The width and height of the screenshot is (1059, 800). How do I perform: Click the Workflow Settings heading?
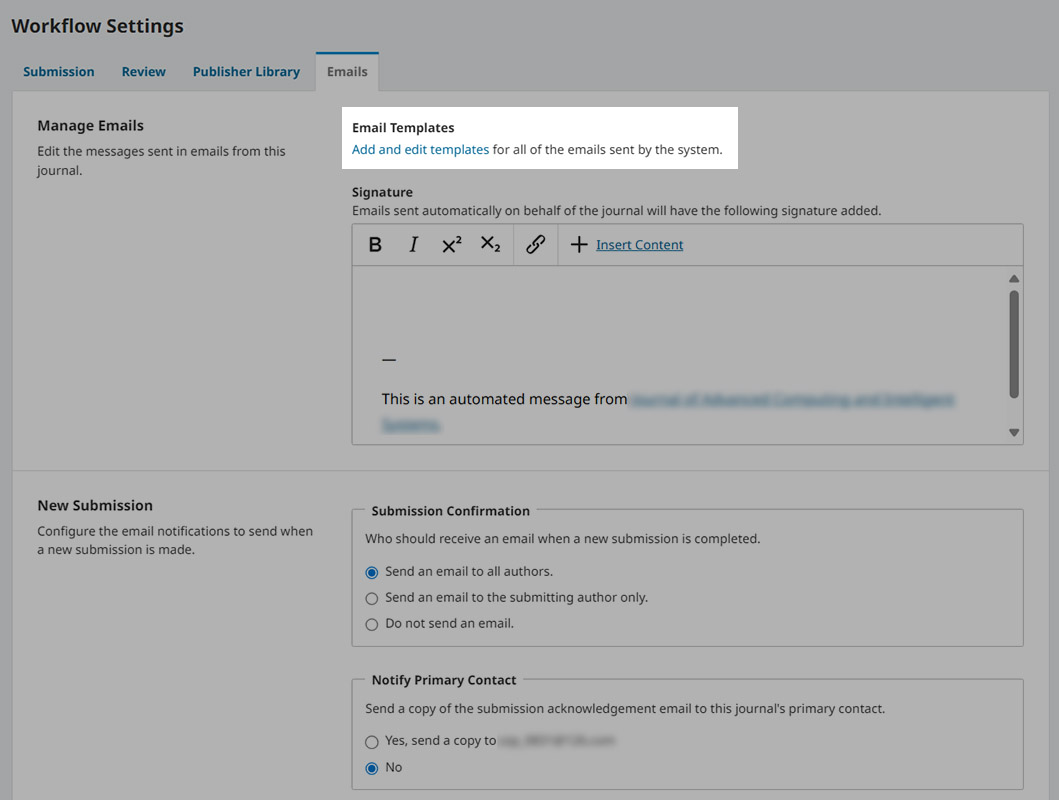point(97,26)
